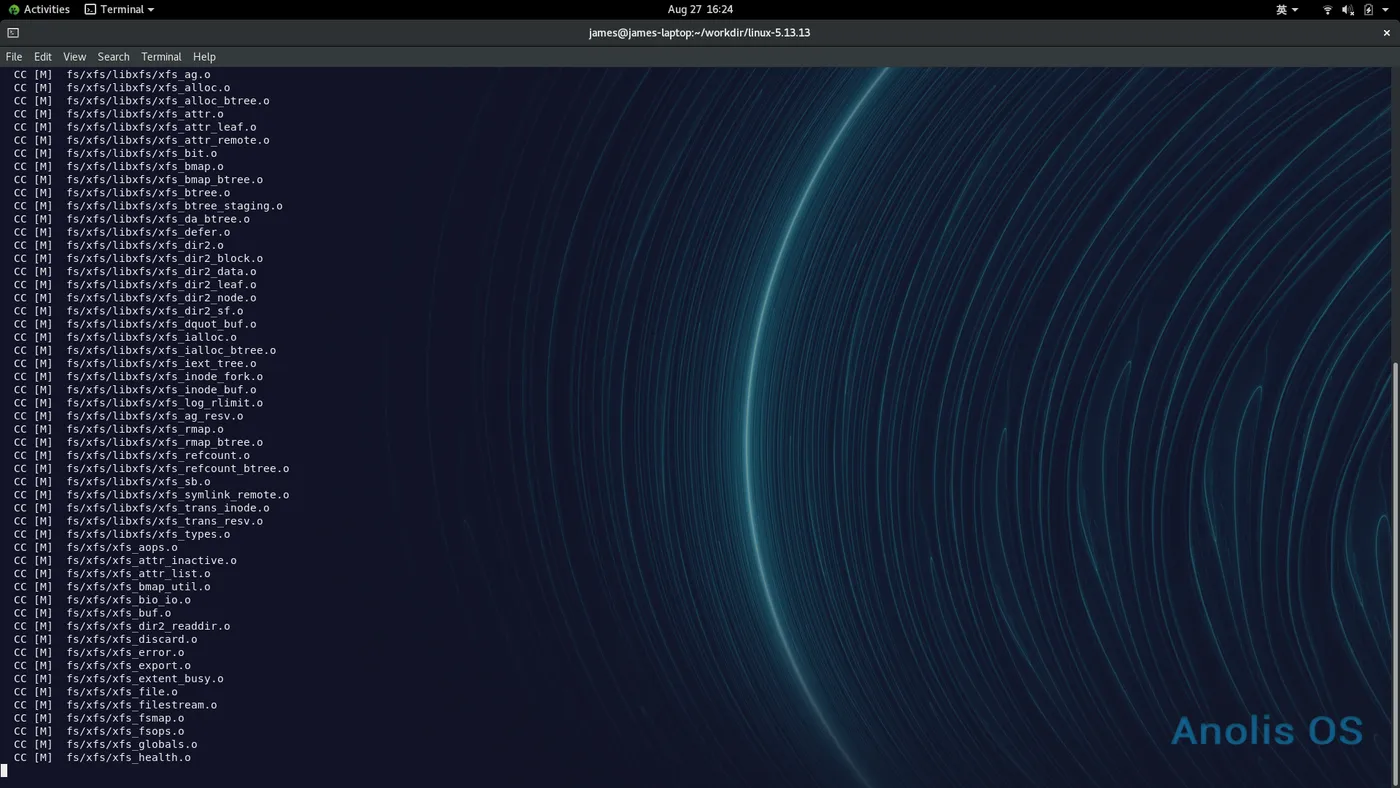Image resolution: width=1400 pixels, height=788 pixels.
Task: Open the input language indicator menu
Action: [x=1287, y=9]
